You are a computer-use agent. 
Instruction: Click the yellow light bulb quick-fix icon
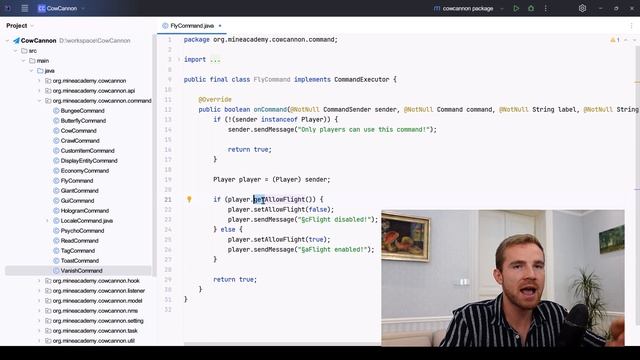pos(189,199)
